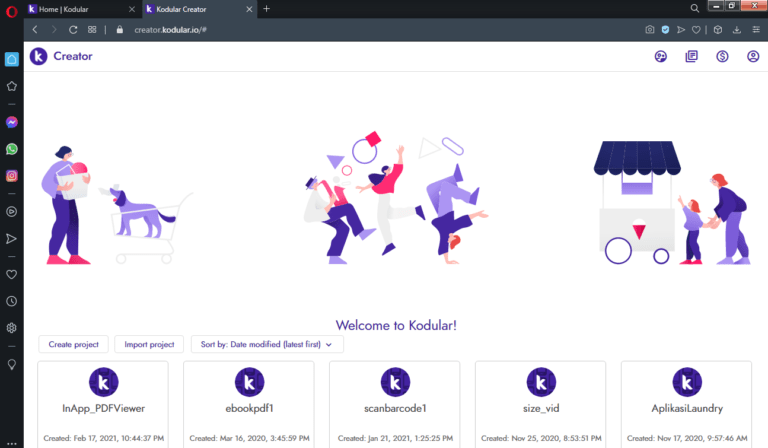Bookmark page with address bar heart
768x448 pixels.
[x=696, y=30]
